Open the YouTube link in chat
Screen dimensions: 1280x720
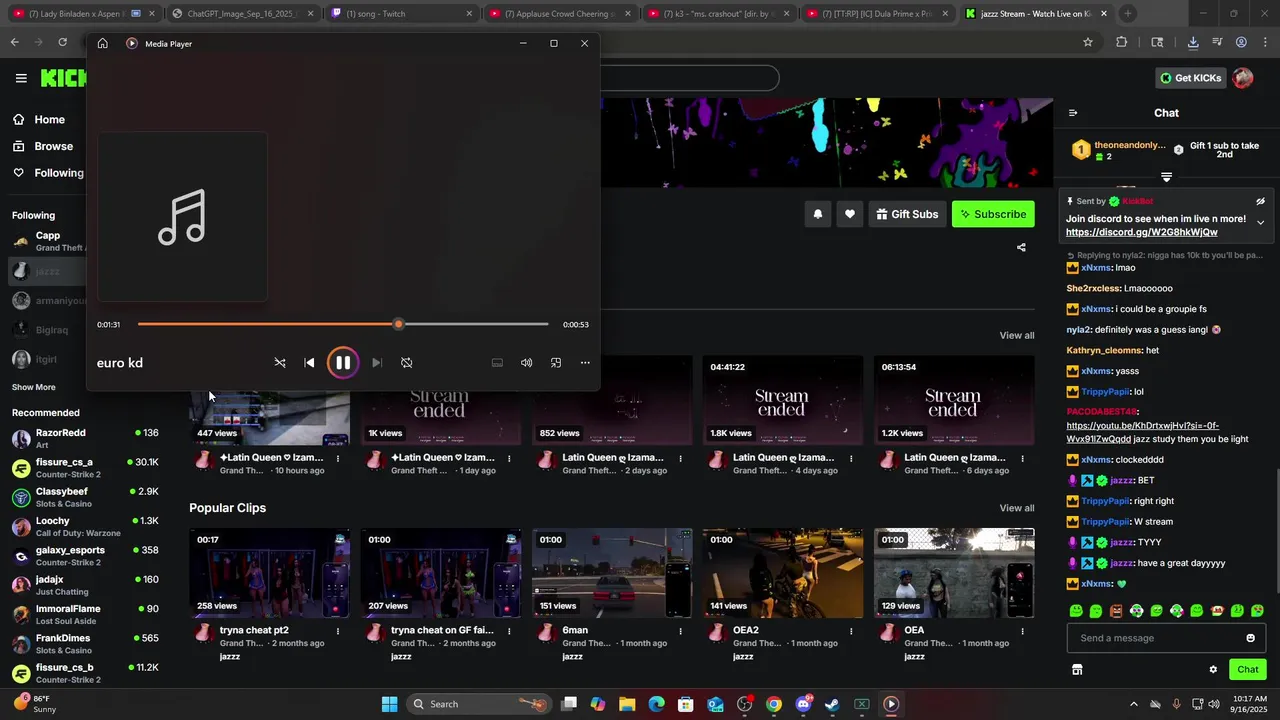(x=1142, y=432)
